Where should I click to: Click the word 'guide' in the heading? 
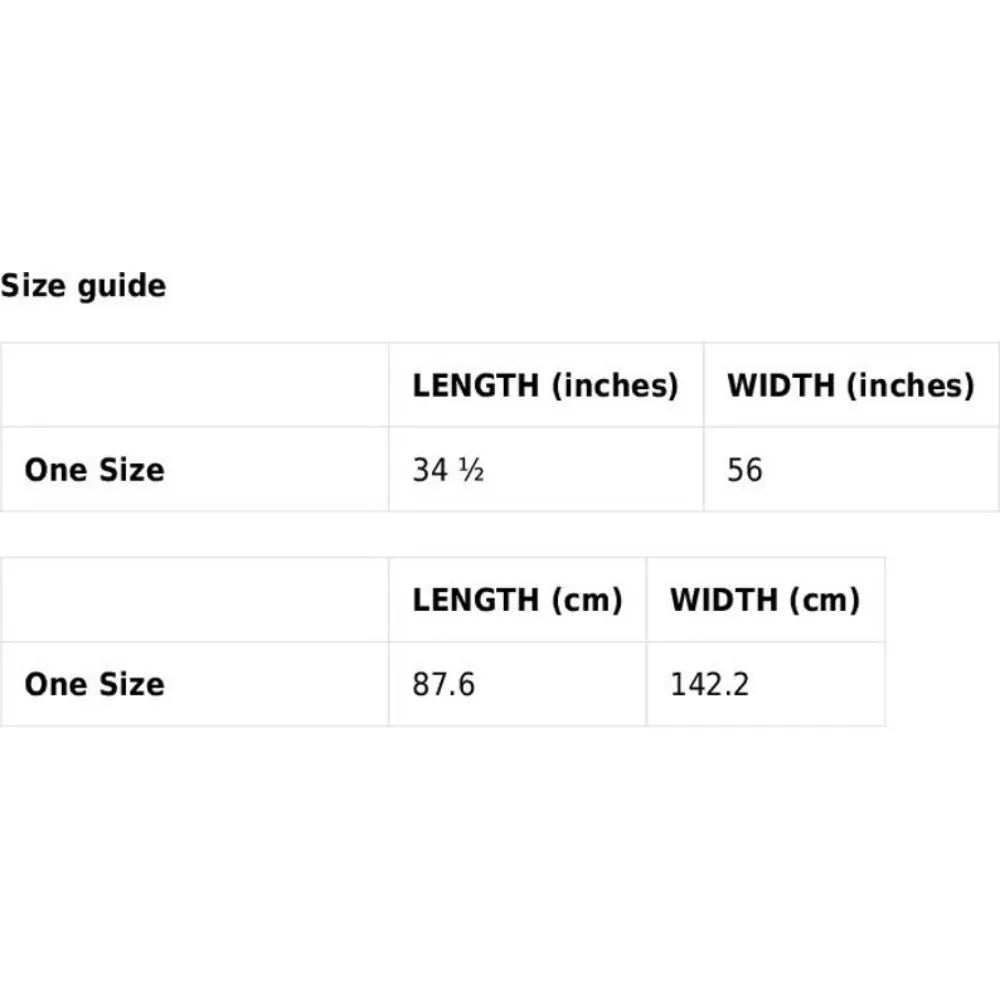click(x=122, y=286)
